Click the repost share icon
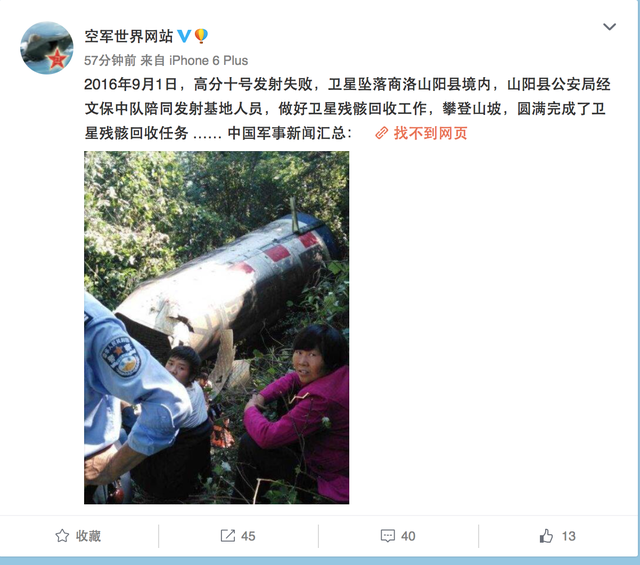This screenshot has width=640, height=565. click(x=228, y=536)
